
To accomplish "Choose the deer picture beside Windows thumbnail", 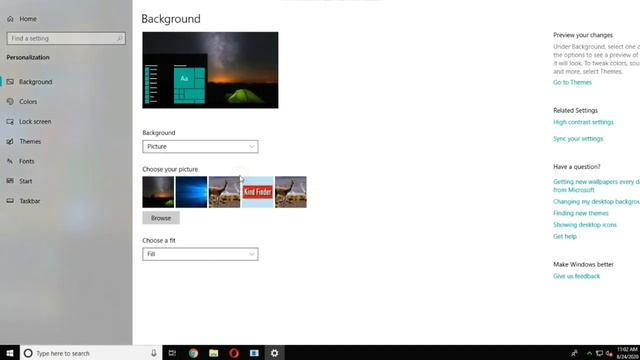I will click(x=224, y=192).
